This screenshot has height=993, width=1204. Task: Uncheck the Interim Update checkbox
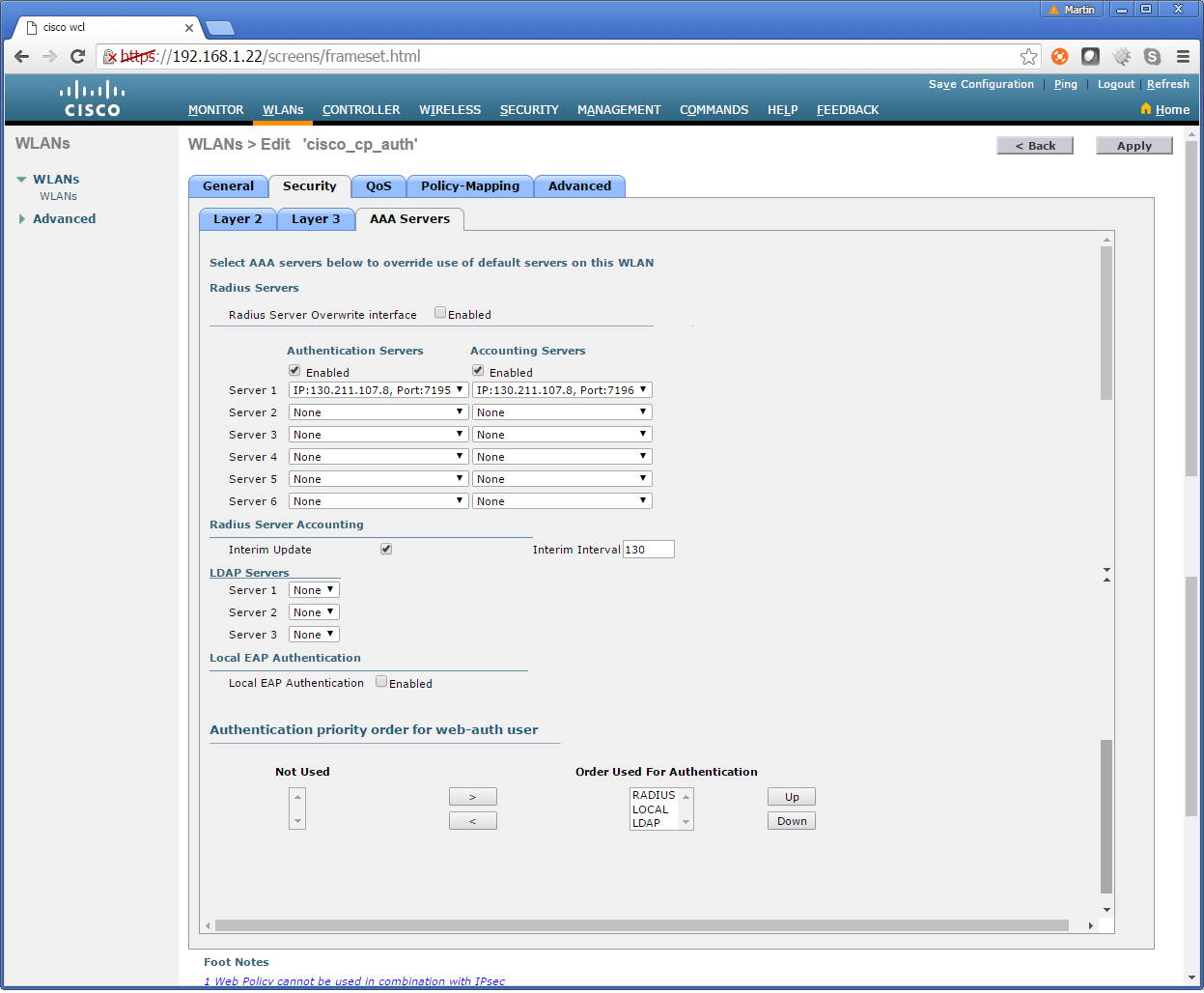coord(386,549)
